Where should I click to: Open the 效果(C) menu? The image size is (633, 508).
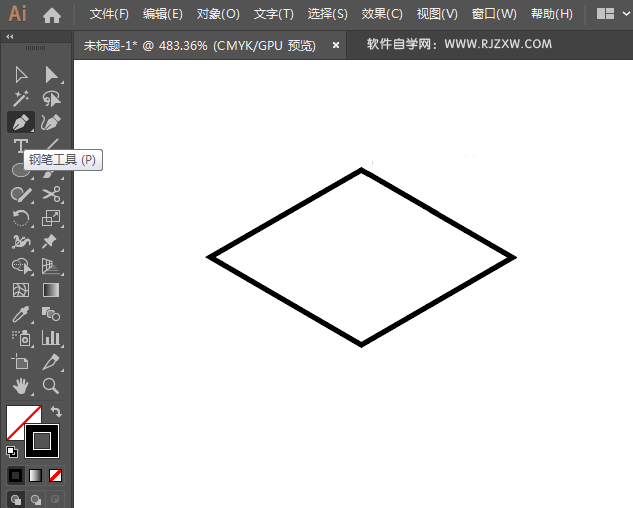tap(382, 15)
